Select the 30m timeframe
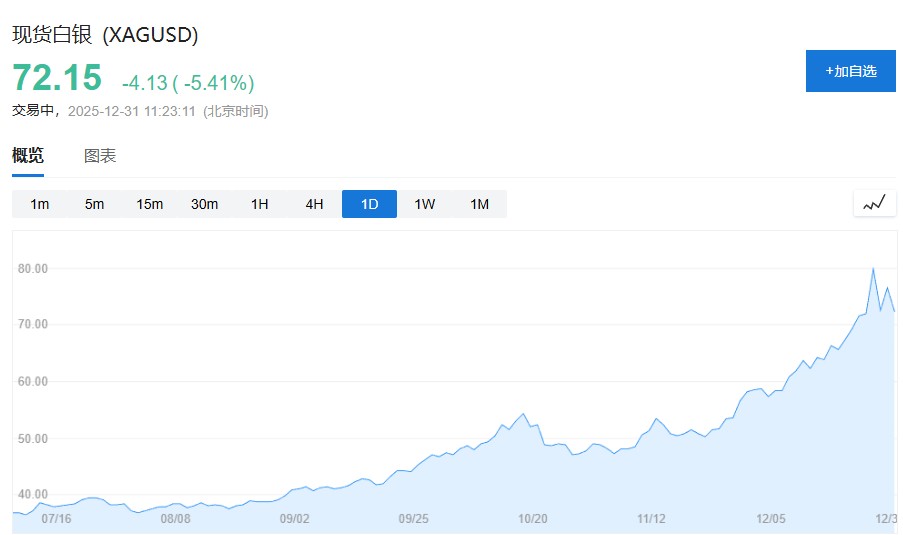903x535 pixels. (x=205, y=204)
